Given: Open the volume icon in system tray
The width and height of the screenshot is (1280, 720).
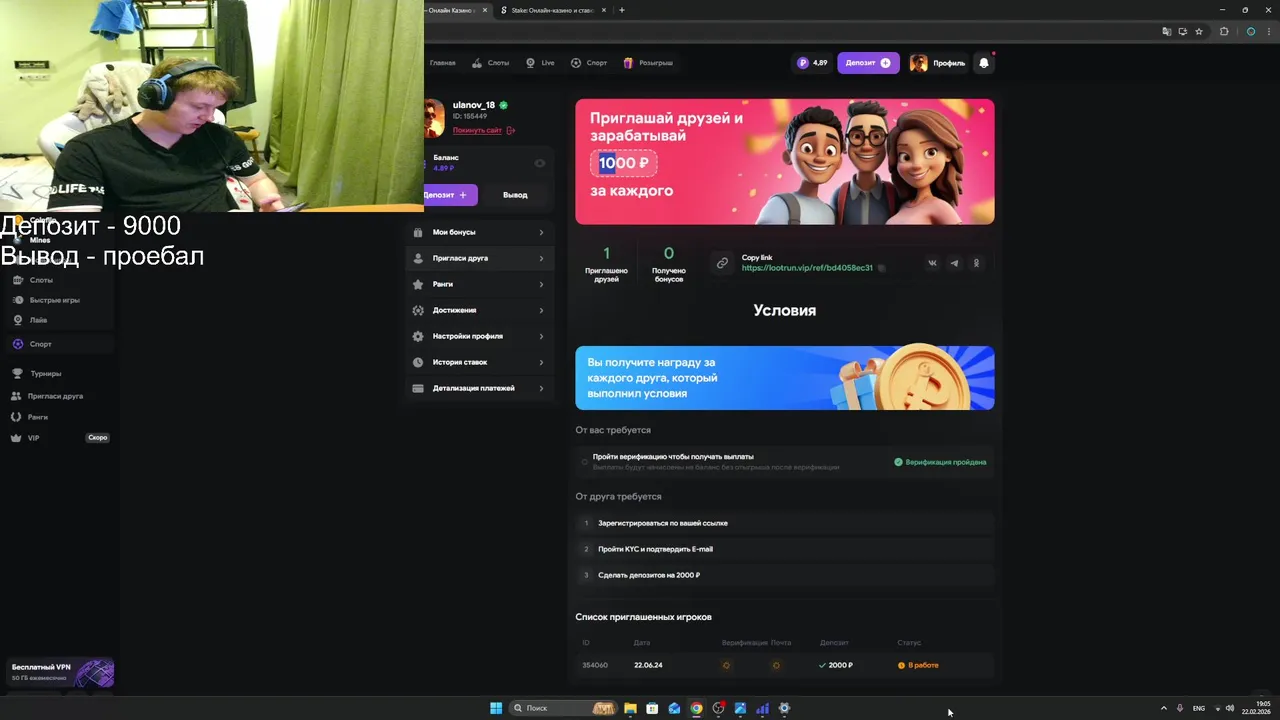Looking at the screenshot, I should pos(1230,708).
